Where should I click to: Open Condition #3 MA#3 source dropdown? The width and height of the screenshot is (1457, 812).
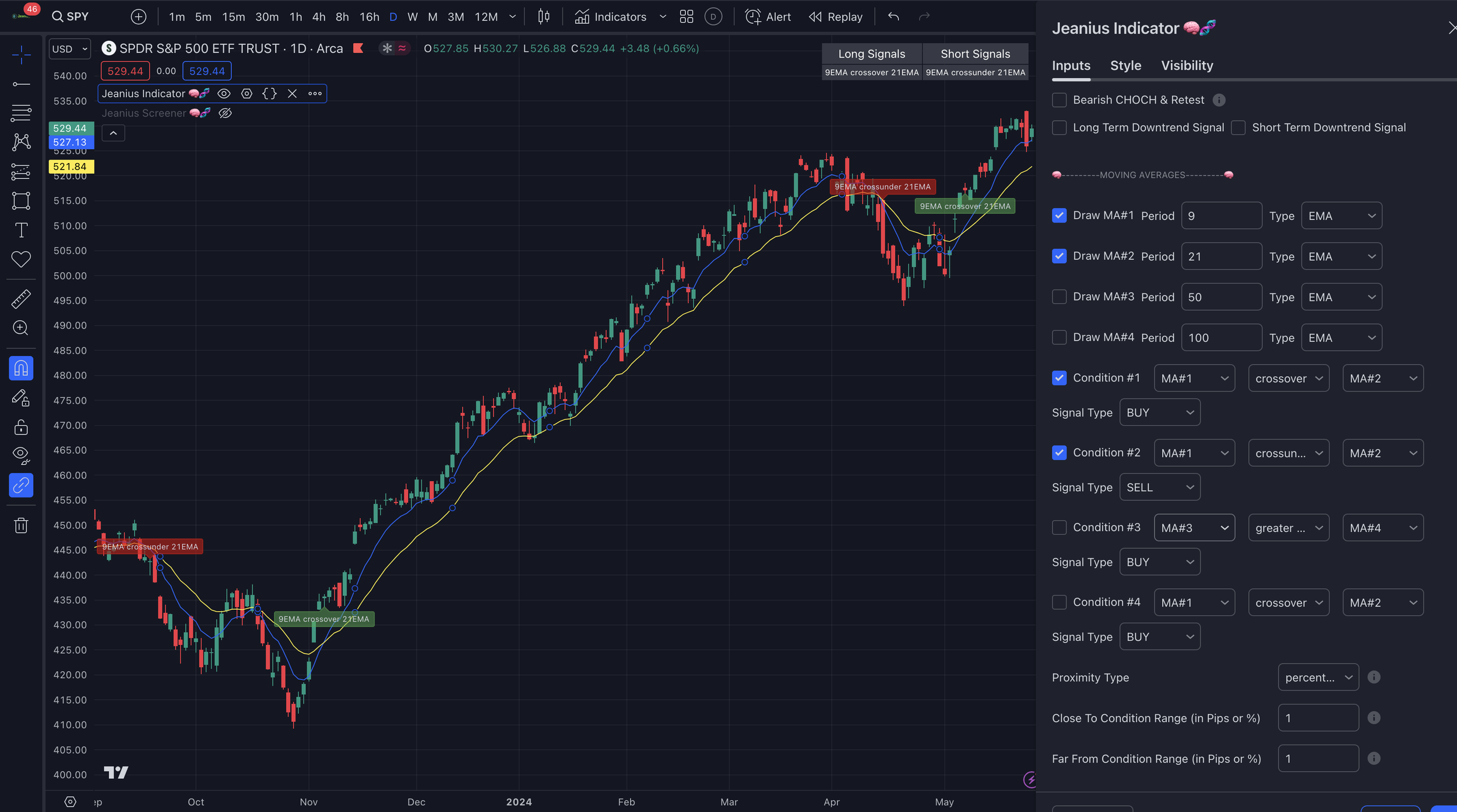1194,528
